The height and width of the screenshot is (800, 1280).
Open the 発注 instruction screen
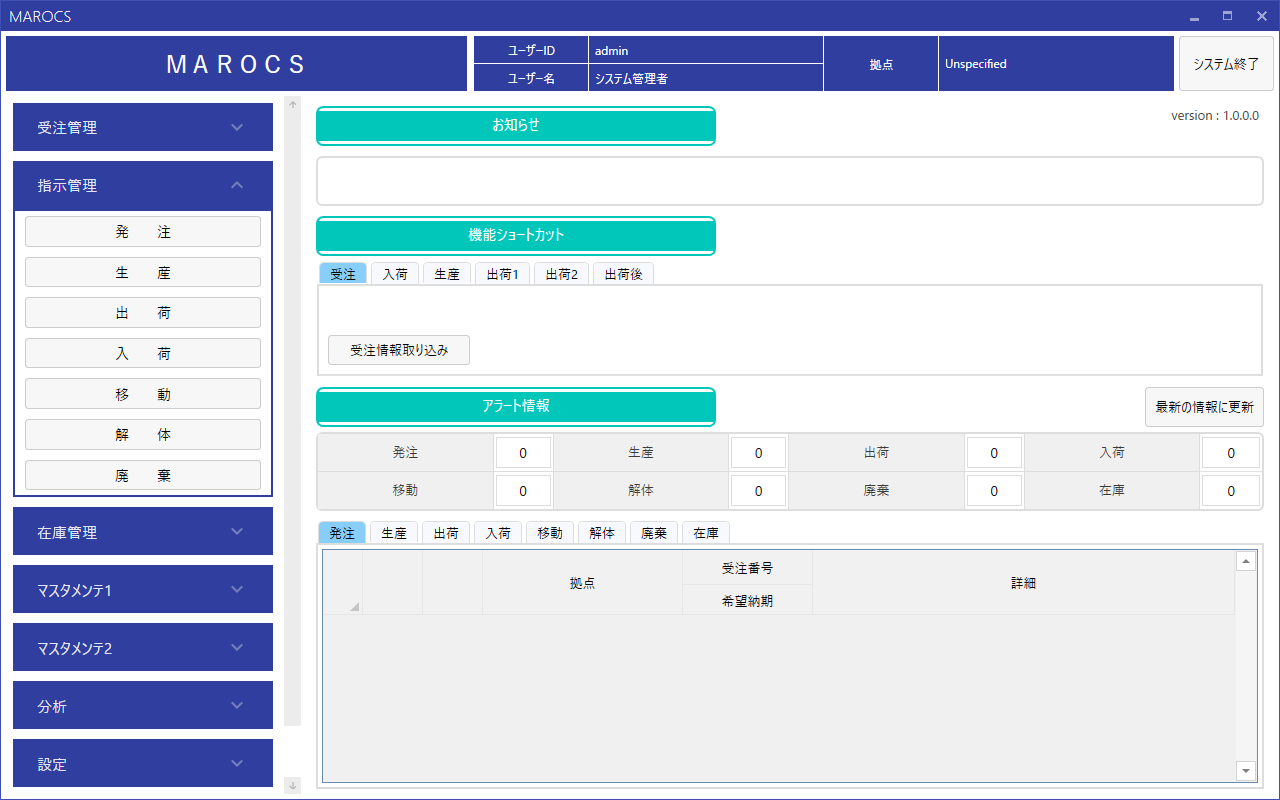143,231
